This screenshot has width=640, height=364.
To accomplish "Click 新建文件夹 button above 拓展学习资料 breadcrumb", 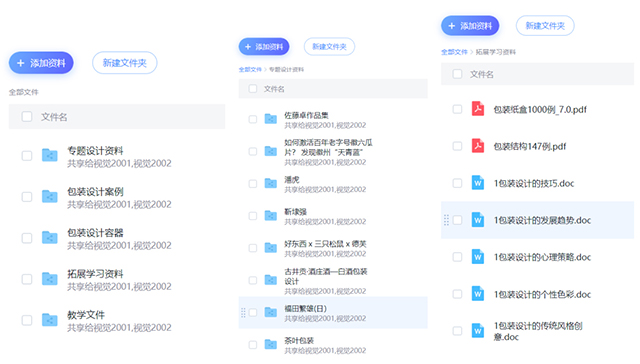I will point(545,26).
